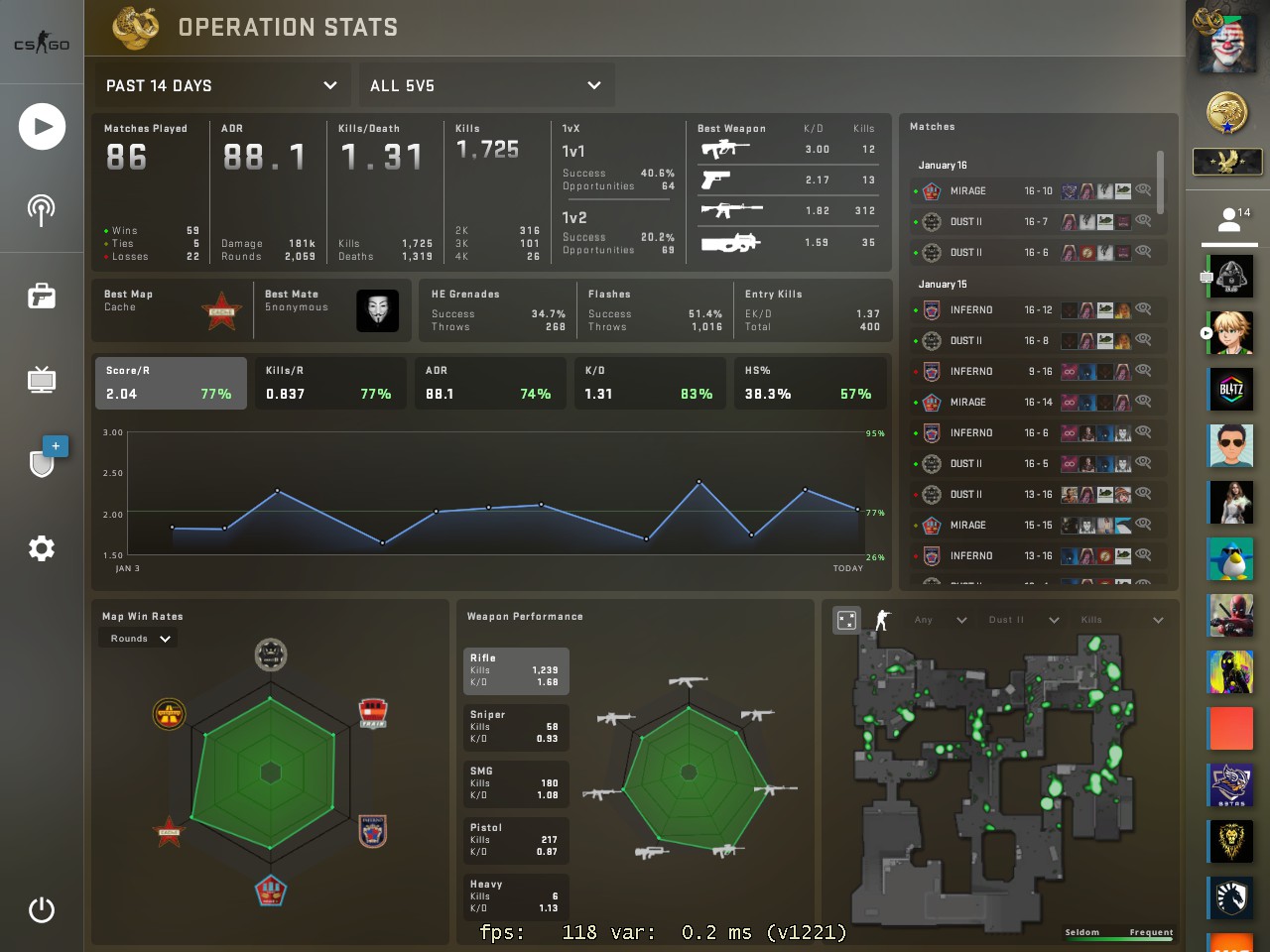This screenshot has height=952, width=1270.
Task: Toggle the eye icon on Dust II 16-8
Action: (1143, 339)
